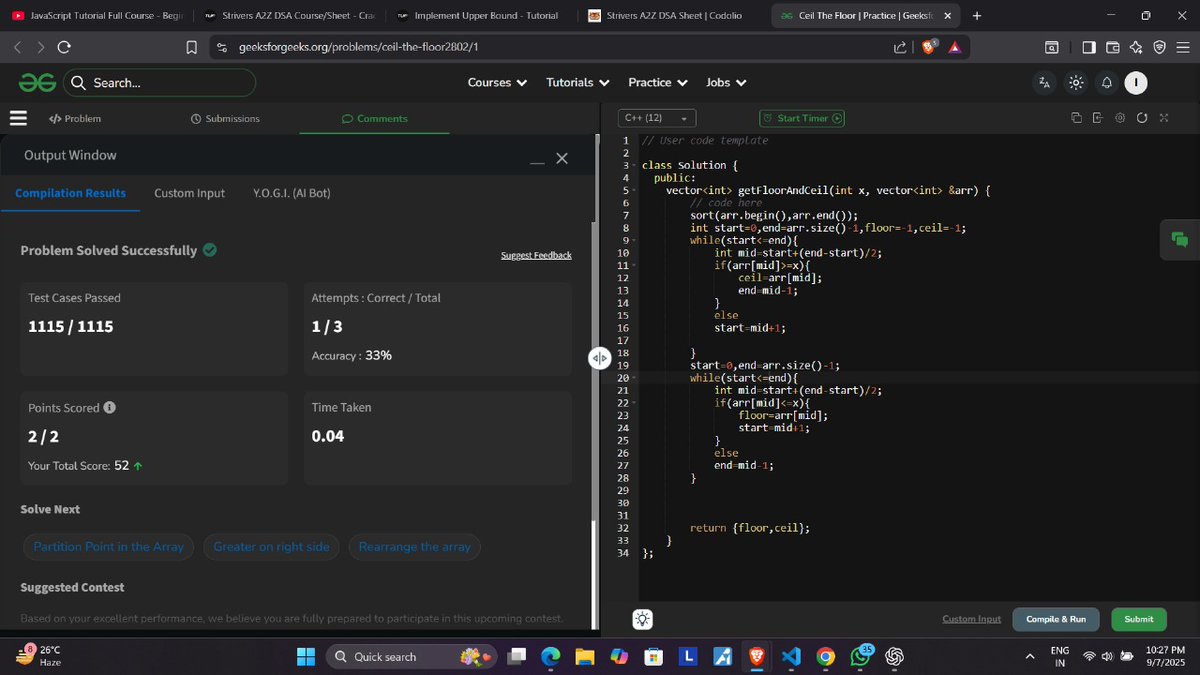
Task: Open the Y.O.G.I. (AI Bot) tab
Action: pos(294,192)
